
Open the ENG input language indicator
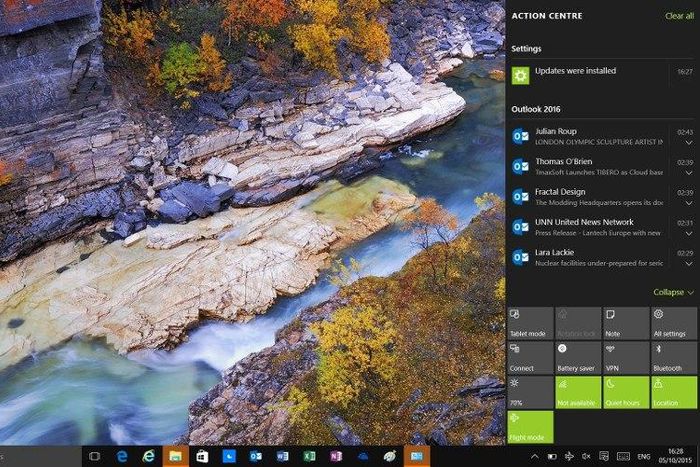click(x=643, y=456)
